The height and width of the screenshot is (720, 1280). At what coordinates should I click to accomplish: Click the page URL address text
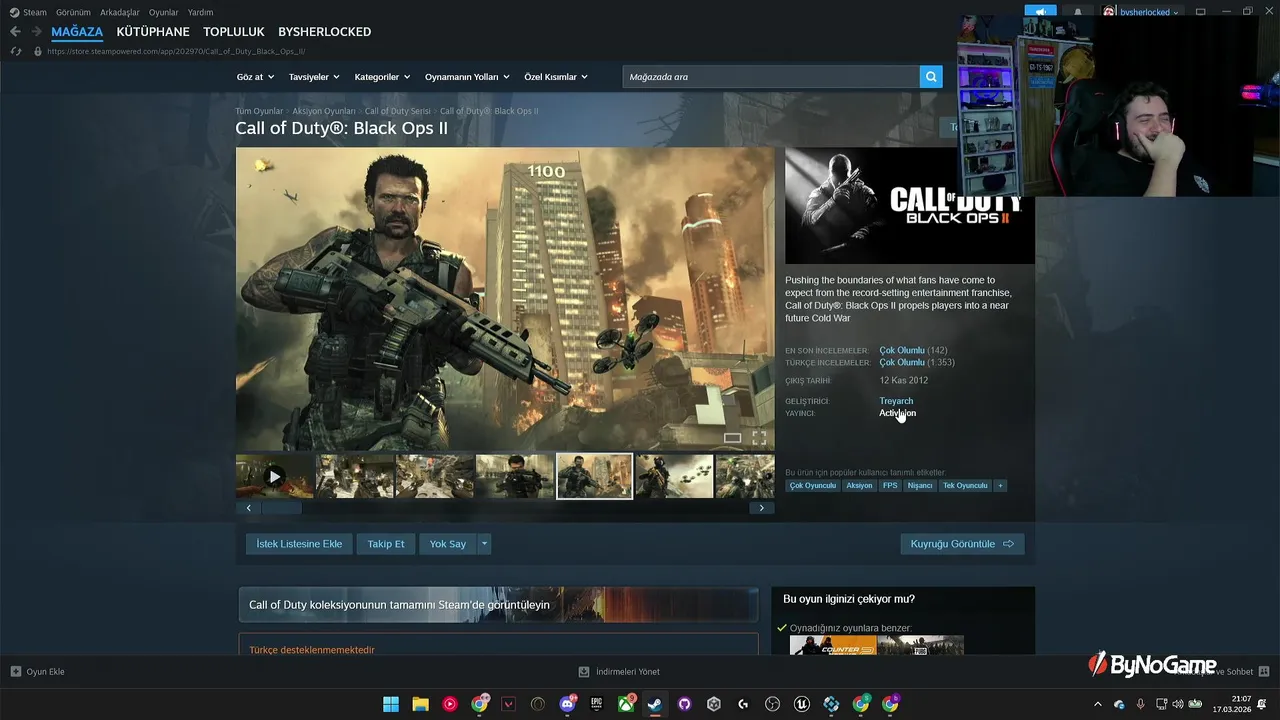pyautogui.click(x=176, y=51)
